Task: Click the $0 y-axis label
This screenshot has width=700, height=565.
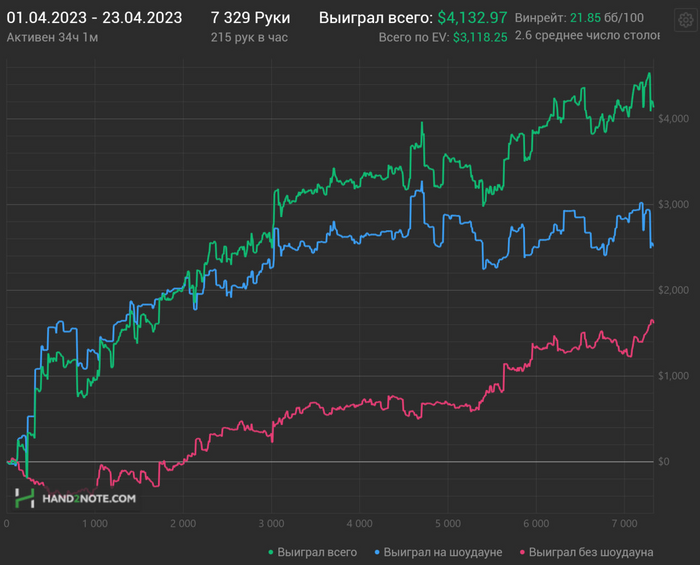Action: (x=664, y=461)
